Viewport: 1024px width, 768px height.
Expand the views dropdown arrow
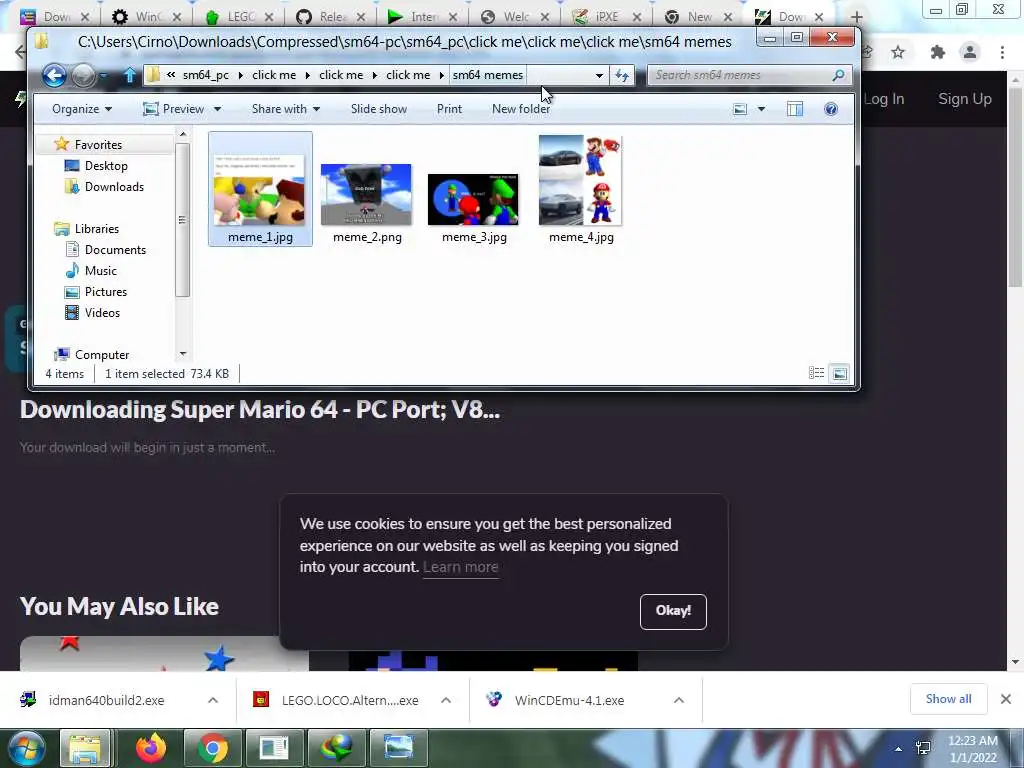(761, 109)
